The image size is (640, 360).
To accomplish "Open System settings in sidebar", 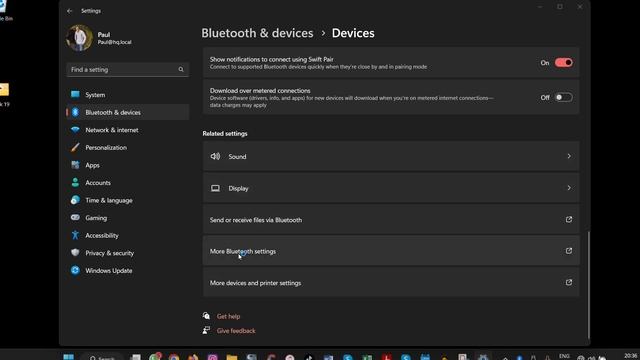I will click(127, 95).
